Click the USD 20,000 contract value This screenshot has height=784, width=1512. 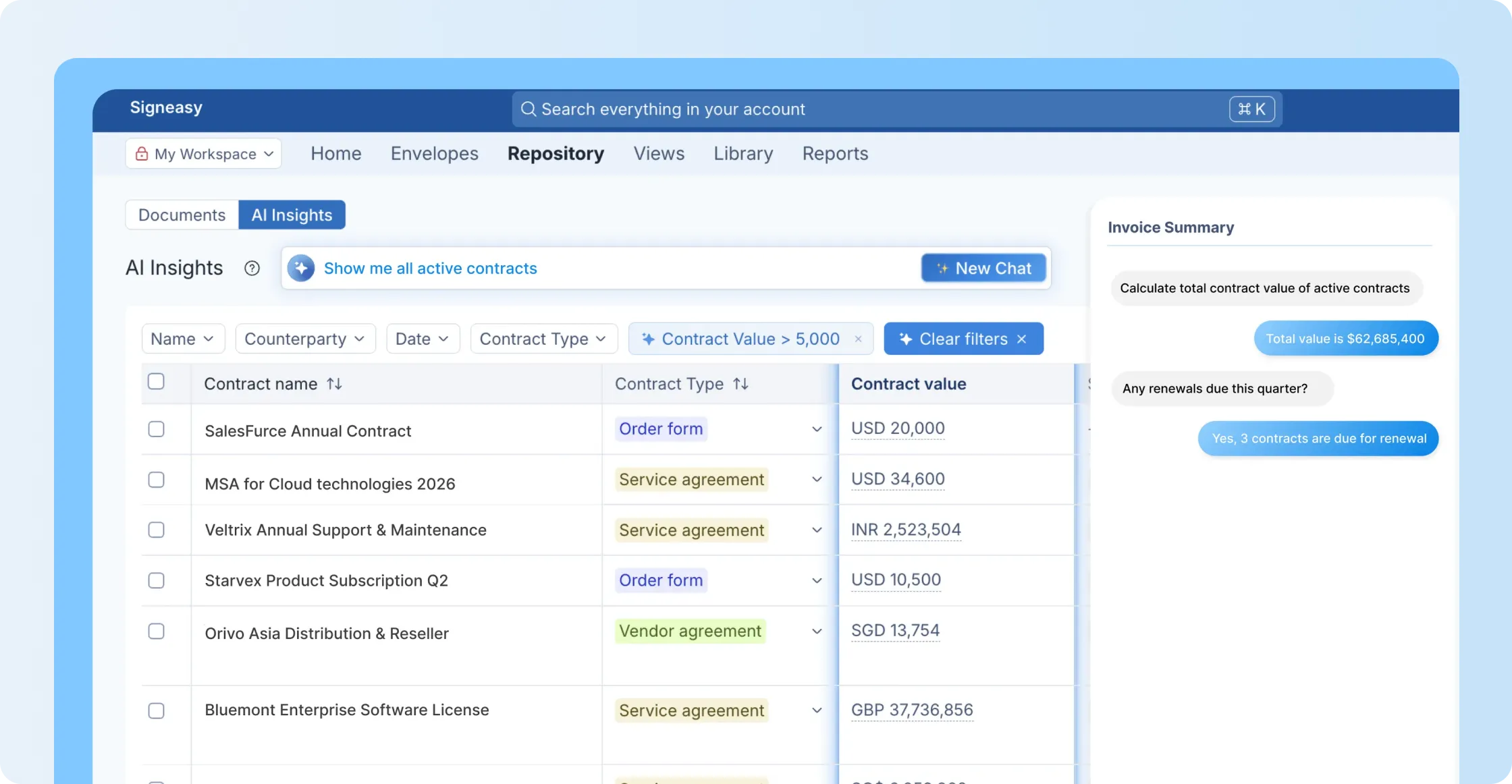pos(898,428)
